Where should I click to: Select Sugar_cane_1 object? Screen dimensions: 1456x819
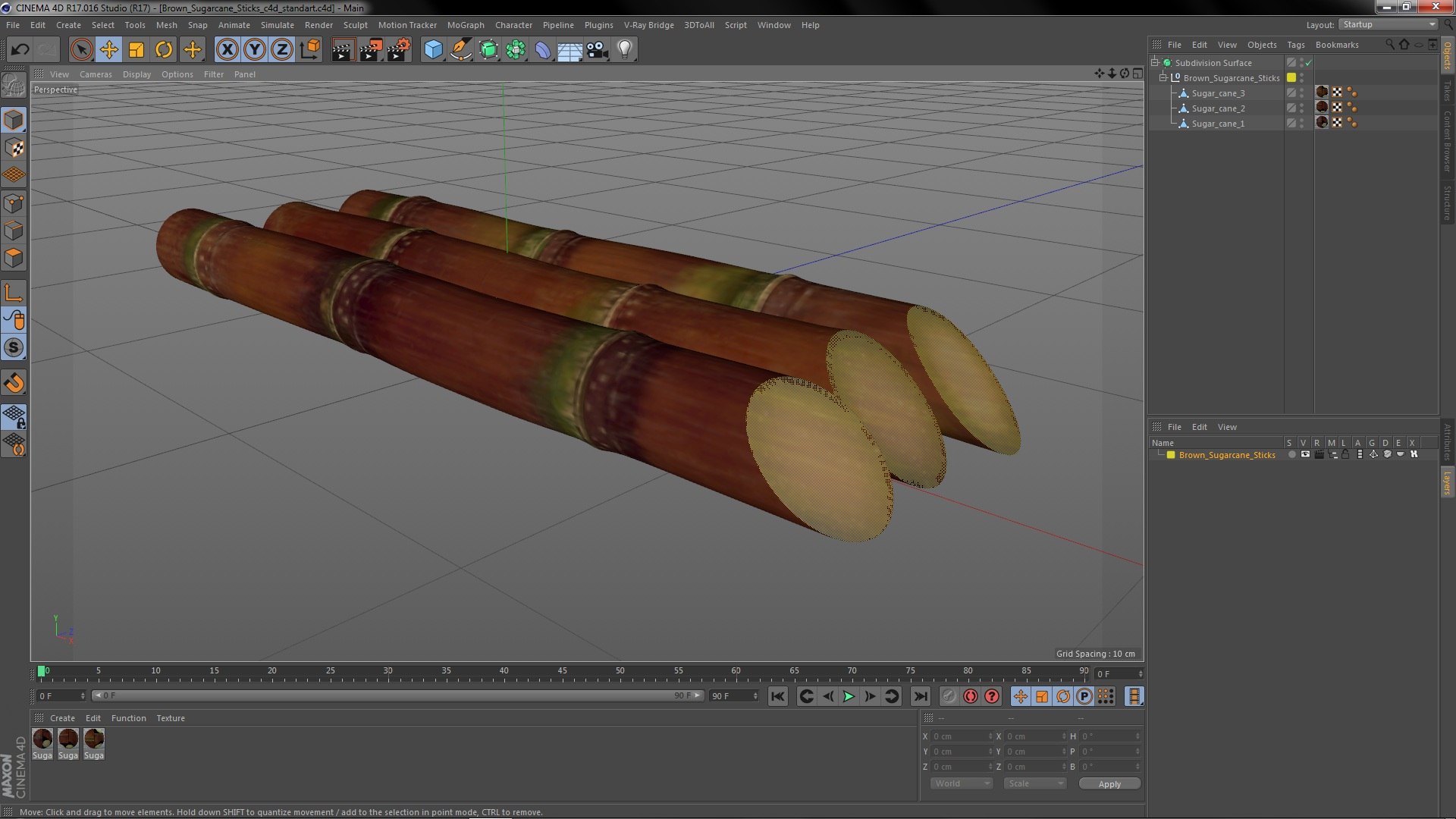tap(1218, 124)
